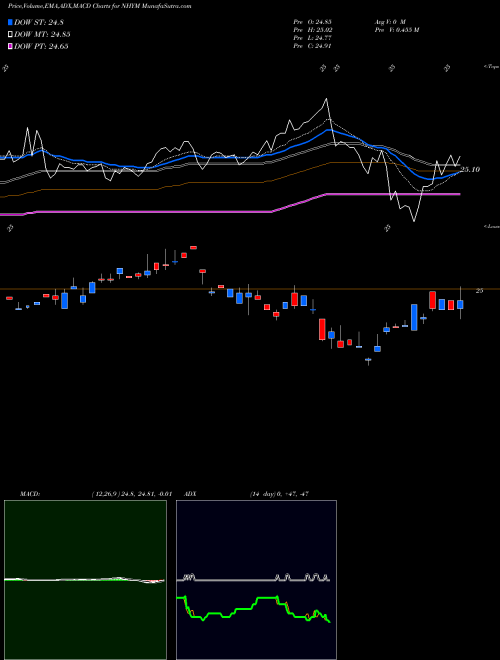Click the Pre L: 24.77 low value

click(312, 38)
